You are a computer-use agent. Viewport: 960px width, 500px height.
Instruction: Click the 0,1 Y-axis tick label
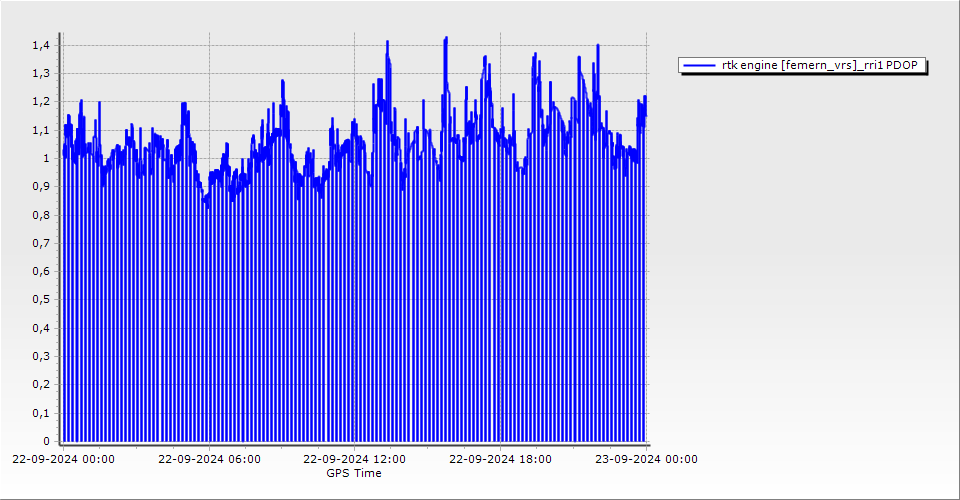[40, 413]
